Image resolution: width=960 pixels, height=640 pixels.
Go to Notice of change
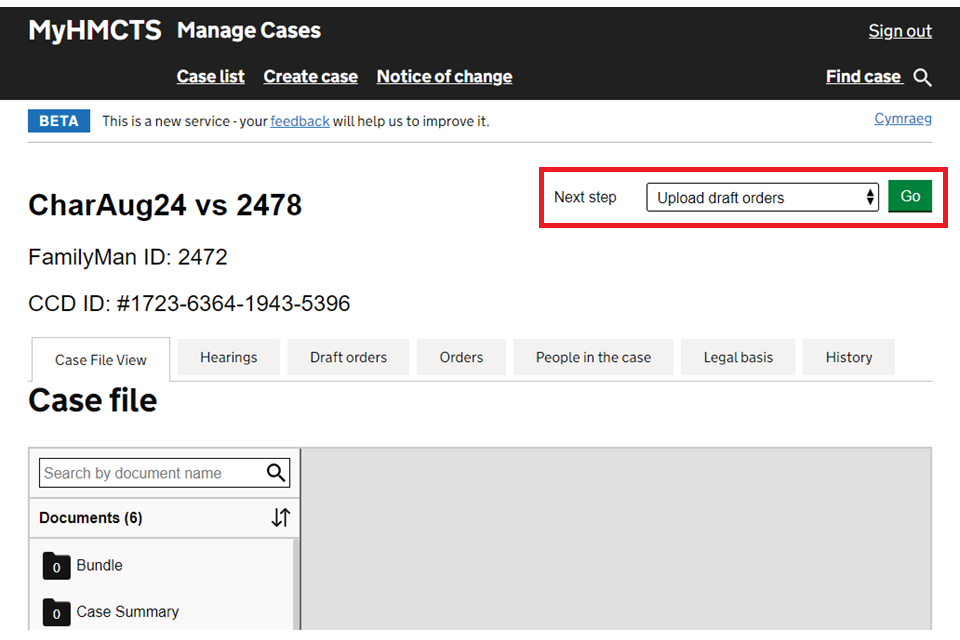click(x=444, y=77)
